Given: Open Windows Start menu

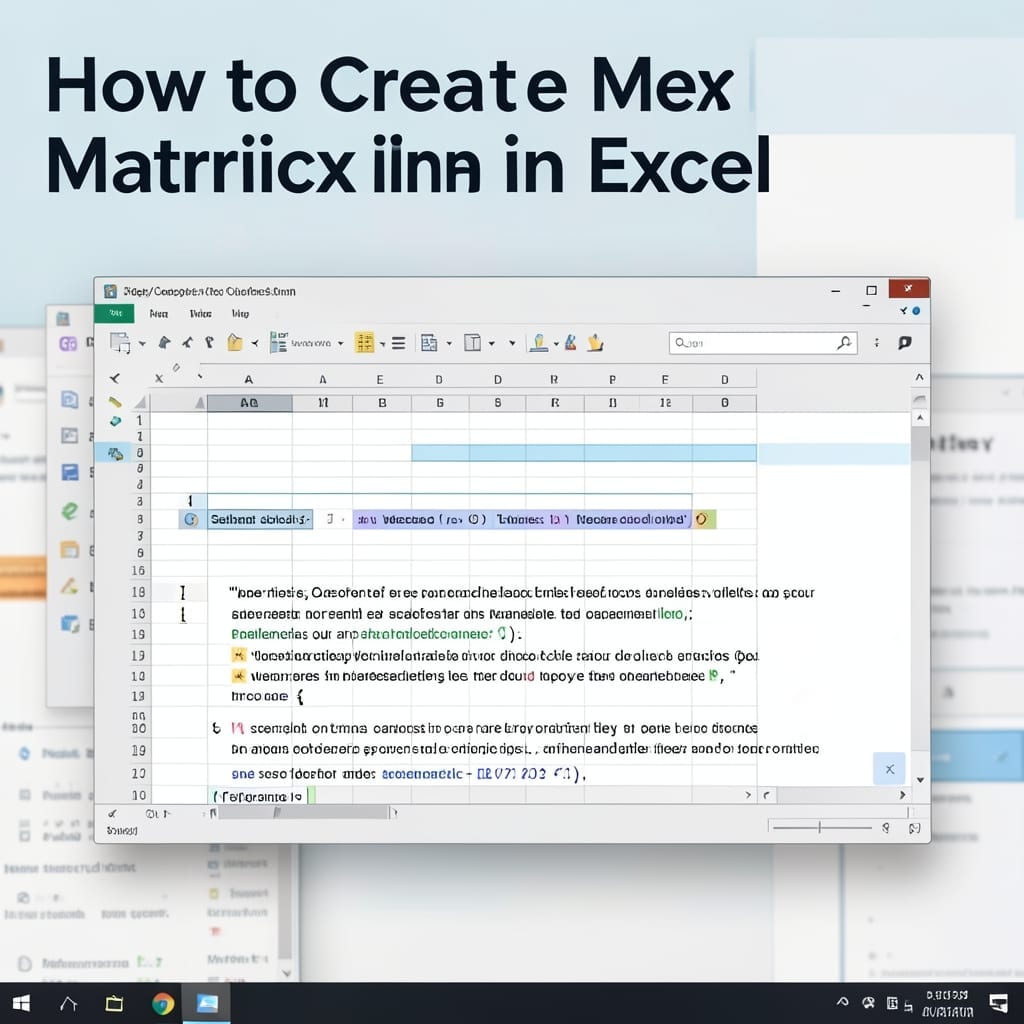Looking at the screenshot, I should click(x=21, y=1004).
